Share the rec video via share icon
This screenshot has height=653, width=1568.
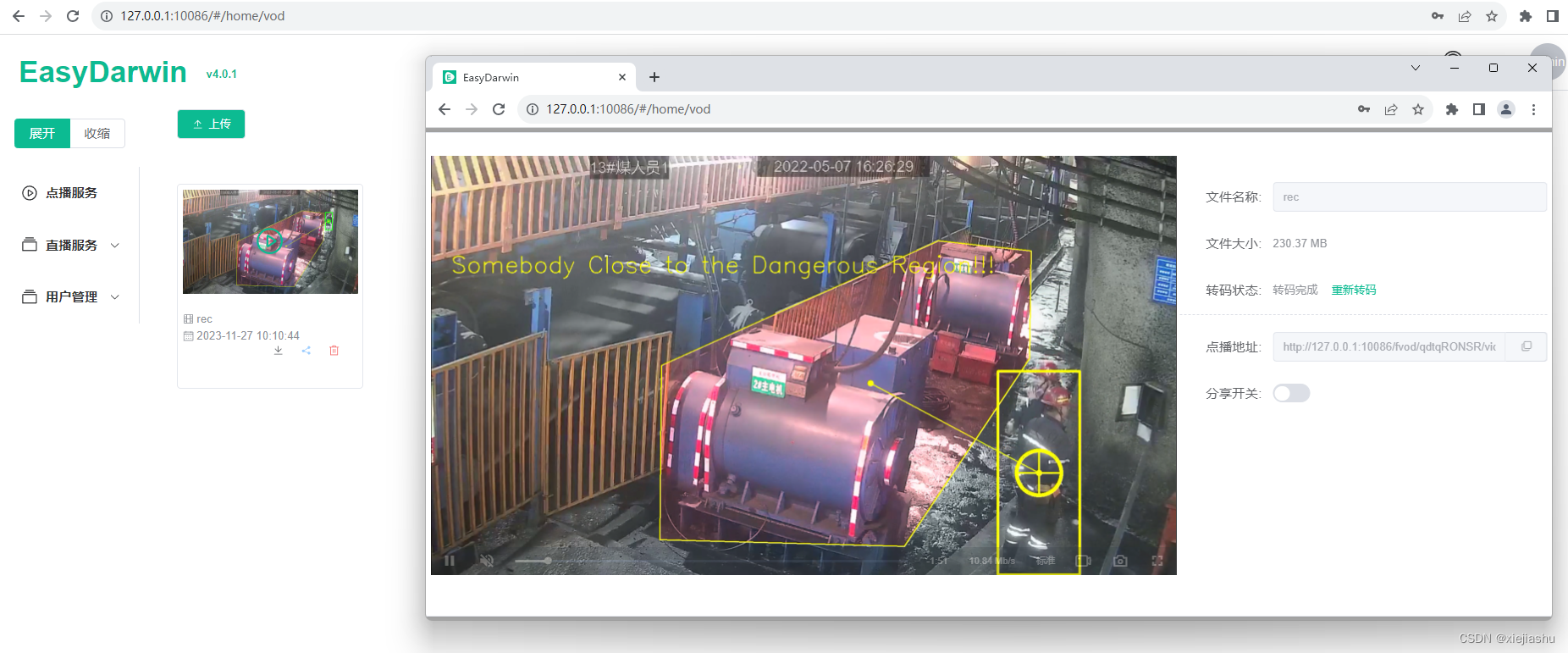[306, 351]
